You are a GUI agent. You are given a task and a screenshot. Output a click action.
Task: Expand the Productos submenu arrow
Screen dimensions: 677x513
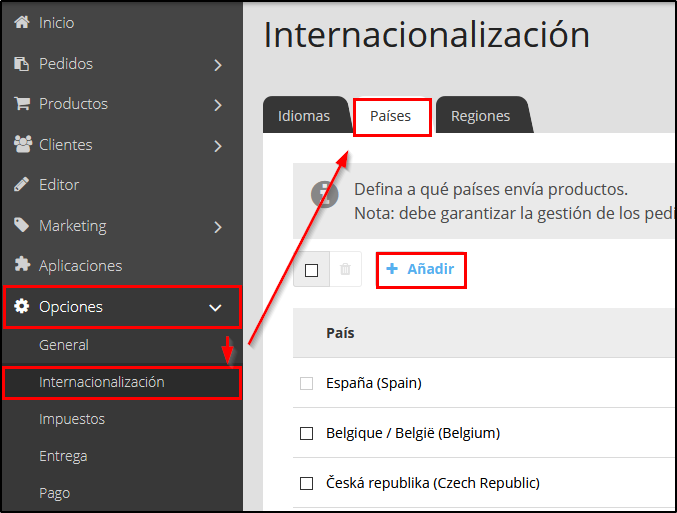point(218,105)
